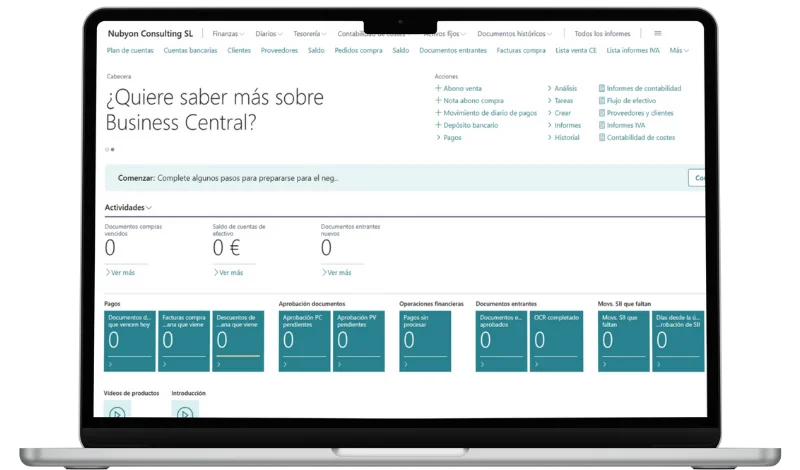Click report icon beside Flujo de efectivo
Image resolution: width=800 pixels, height=470 pixels.
click(602, 101)
